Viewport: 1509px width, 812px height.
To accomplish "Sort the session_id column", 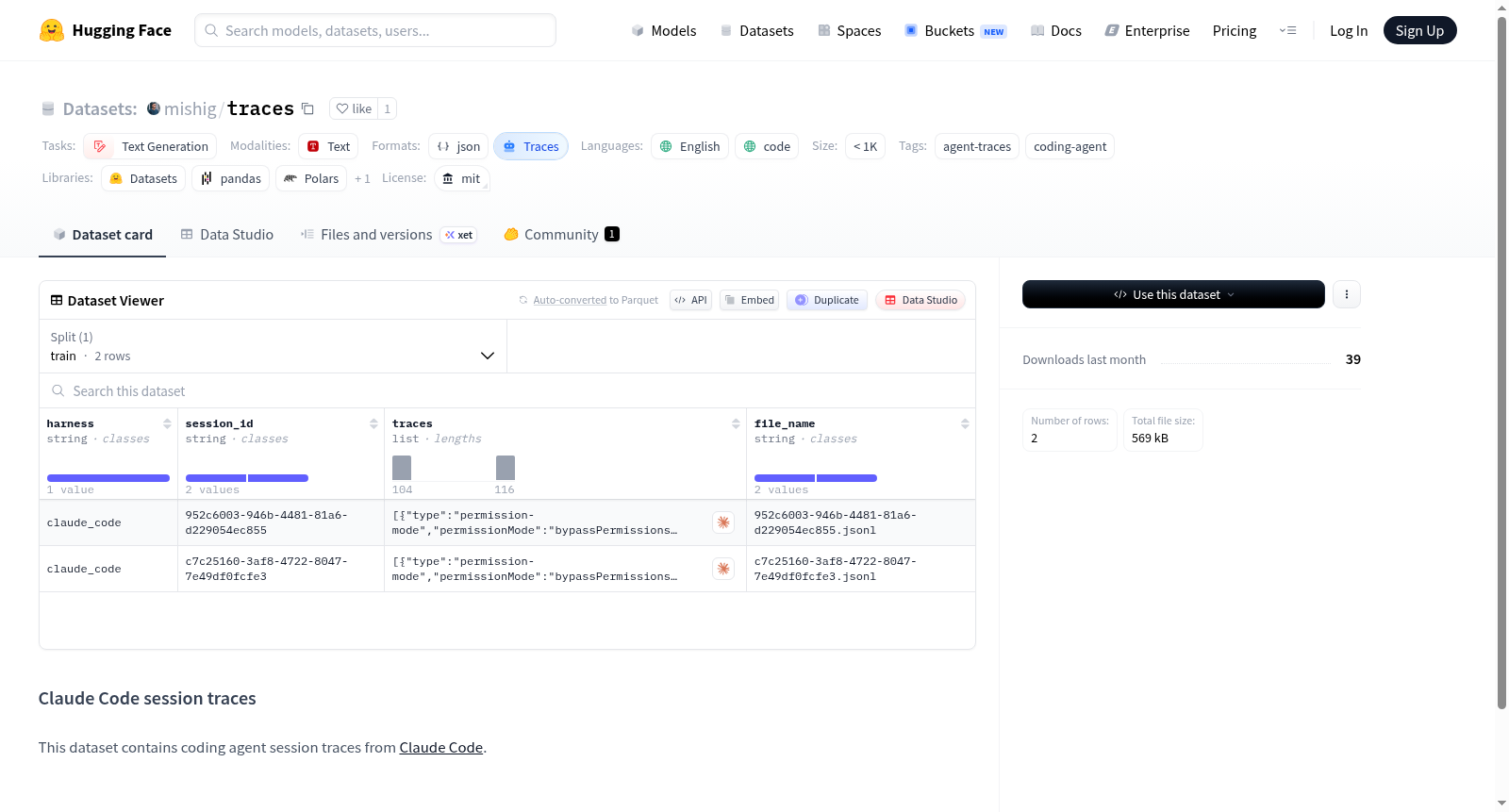I will tap(373, 423).
